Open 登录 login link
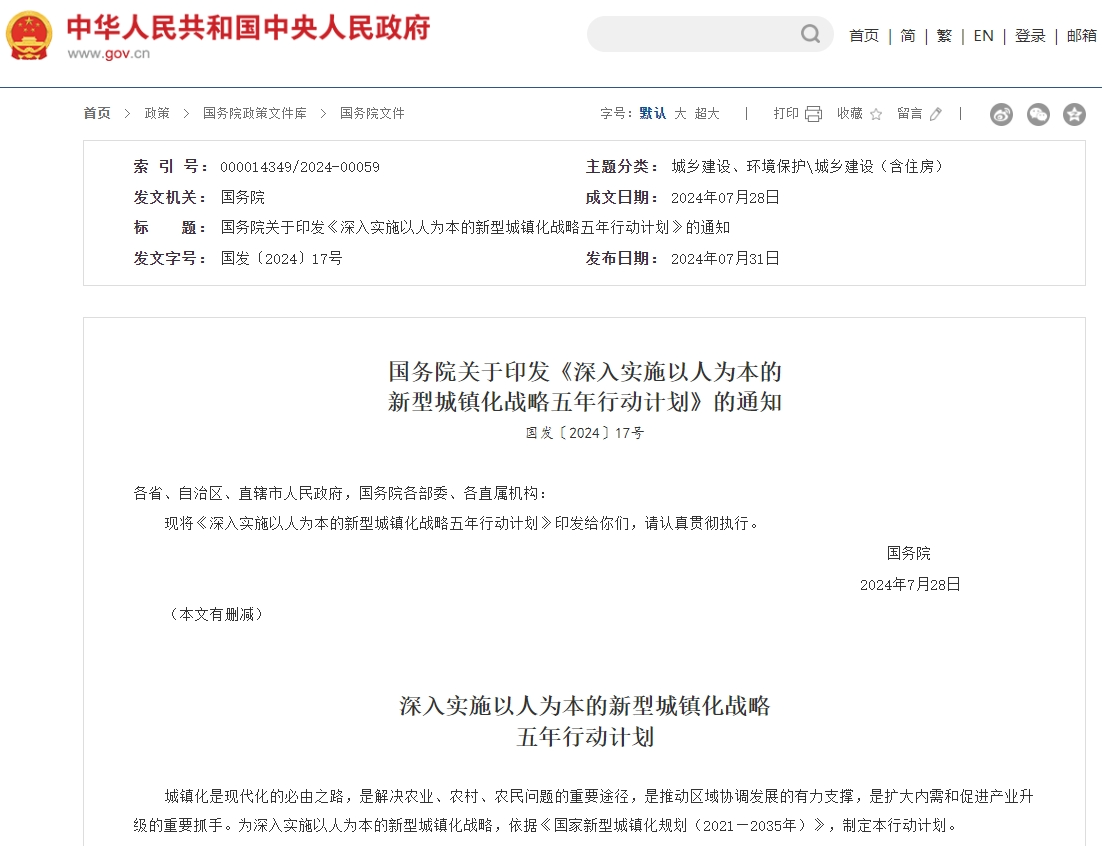 coord(1030,36)
